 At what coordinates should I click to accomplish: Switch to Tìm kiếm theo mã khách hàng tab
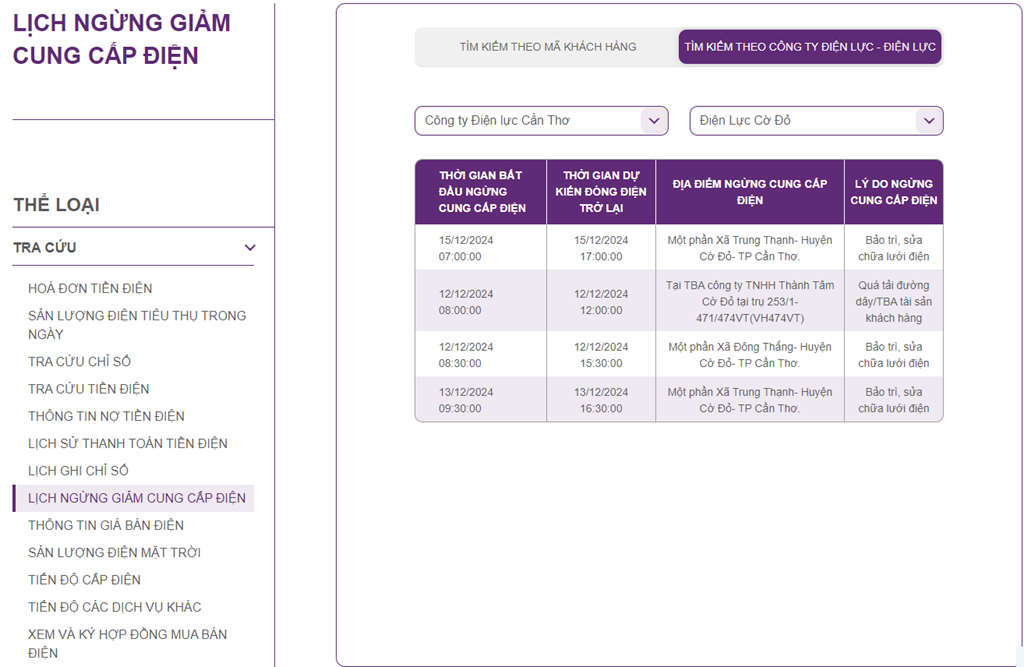coord(547,47)
